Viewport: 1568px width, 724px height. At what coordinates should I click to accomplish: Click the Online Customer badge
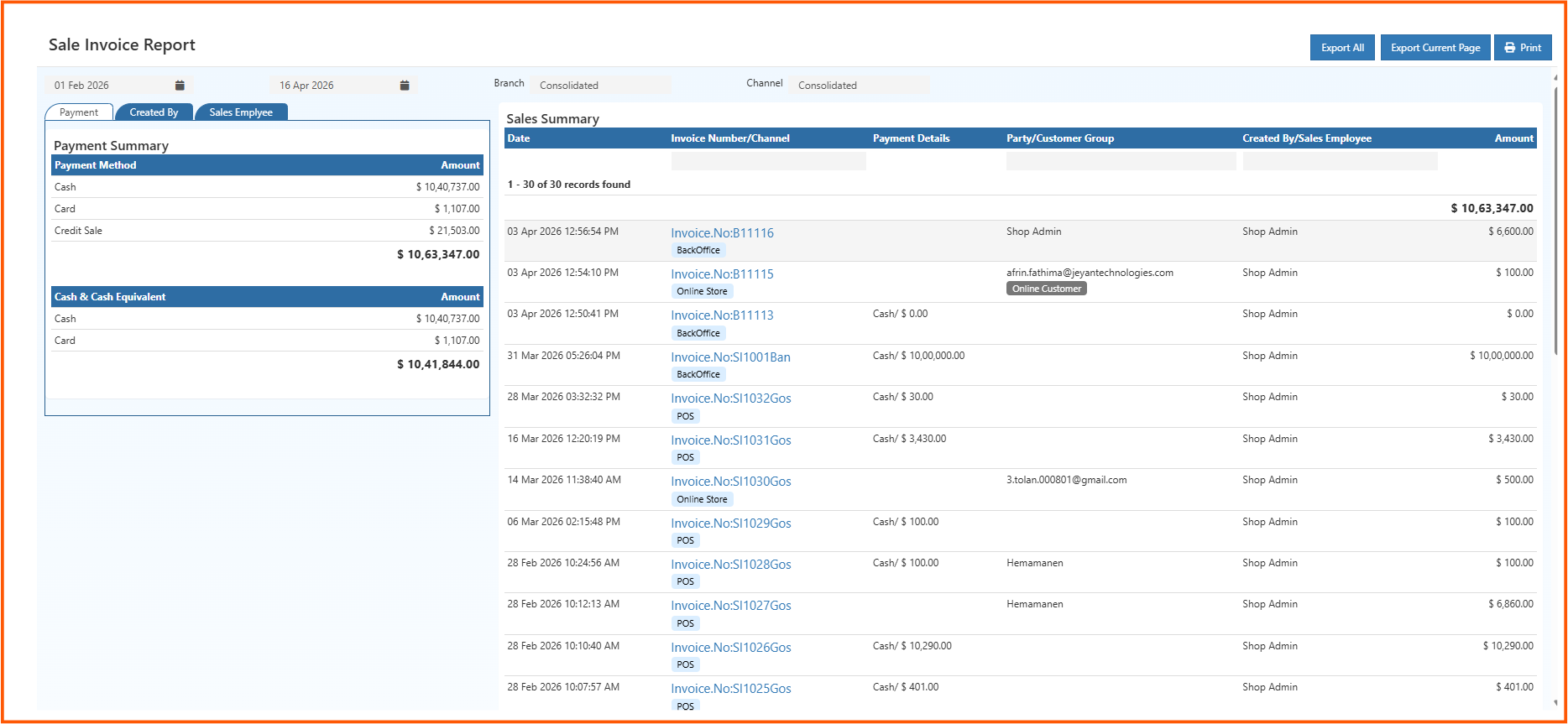pyautogui.click(x=1046, y=289)
